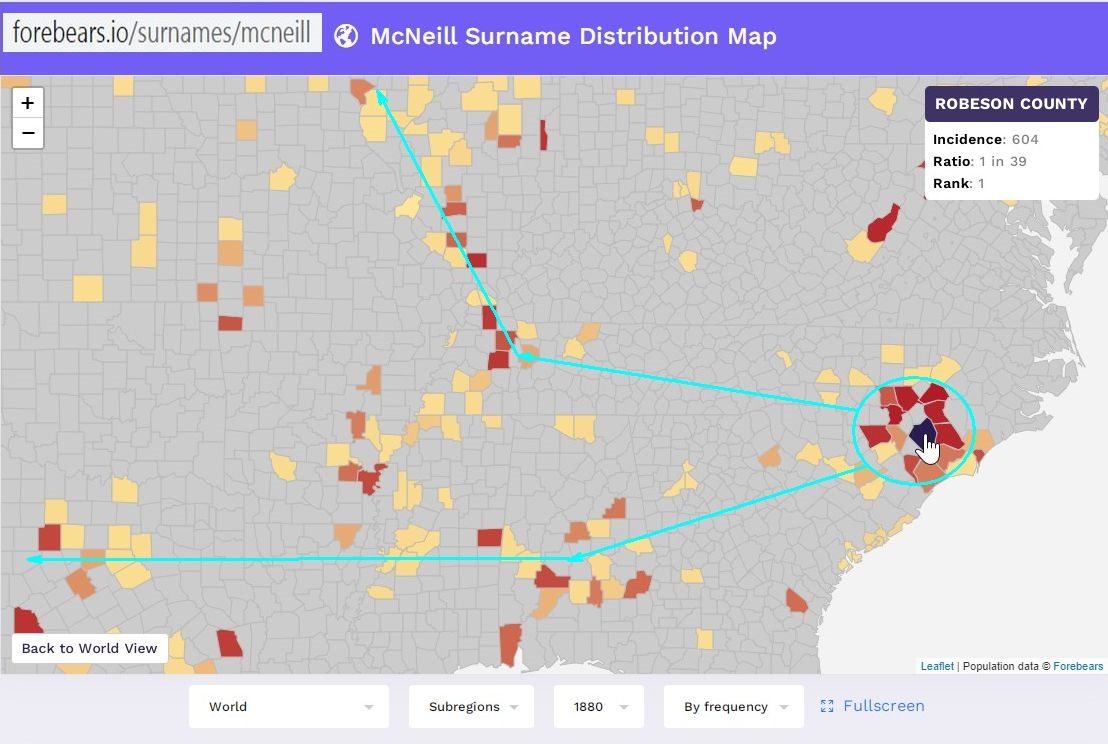Click the forebears.io/surnames/mcneill address box
Viewport: 1108px width, 744px height.
[162, 33]
